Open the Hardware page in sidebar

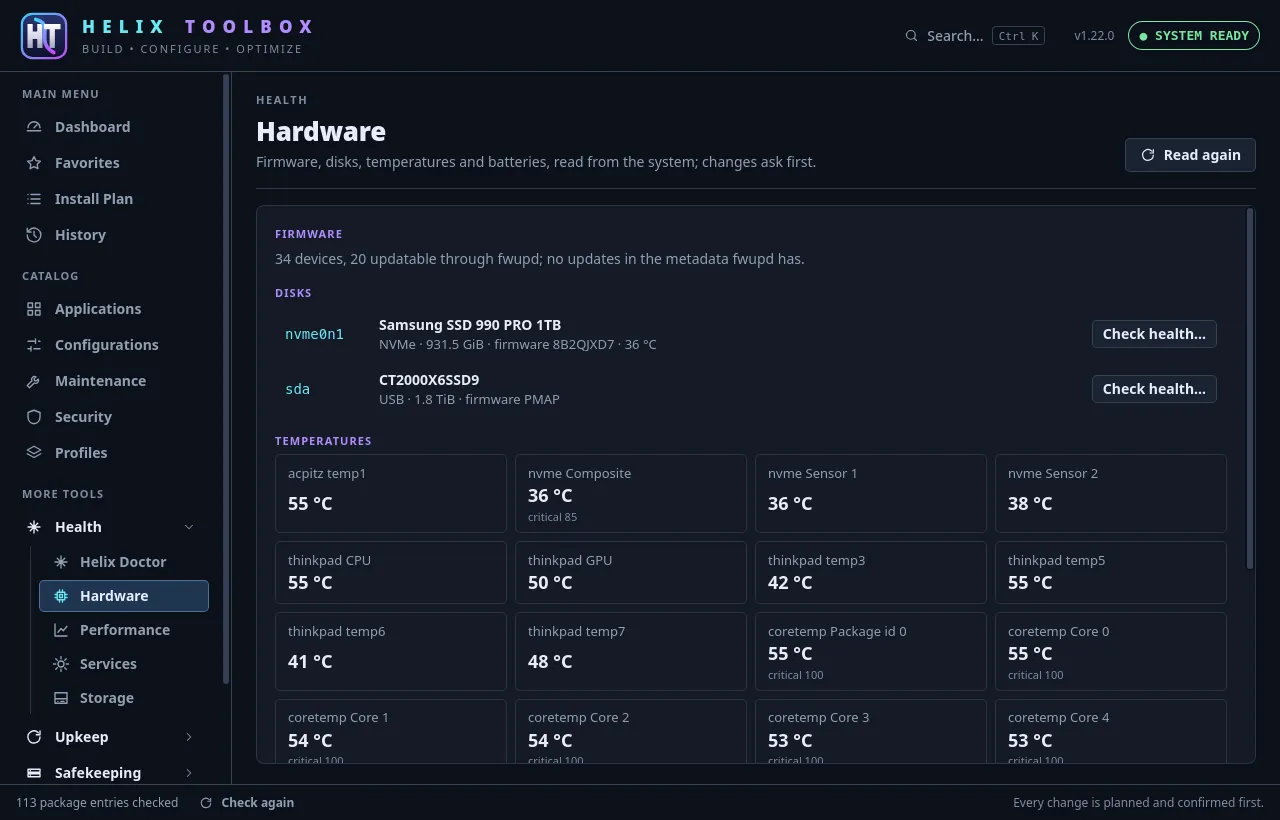click(x=124, y=596)
